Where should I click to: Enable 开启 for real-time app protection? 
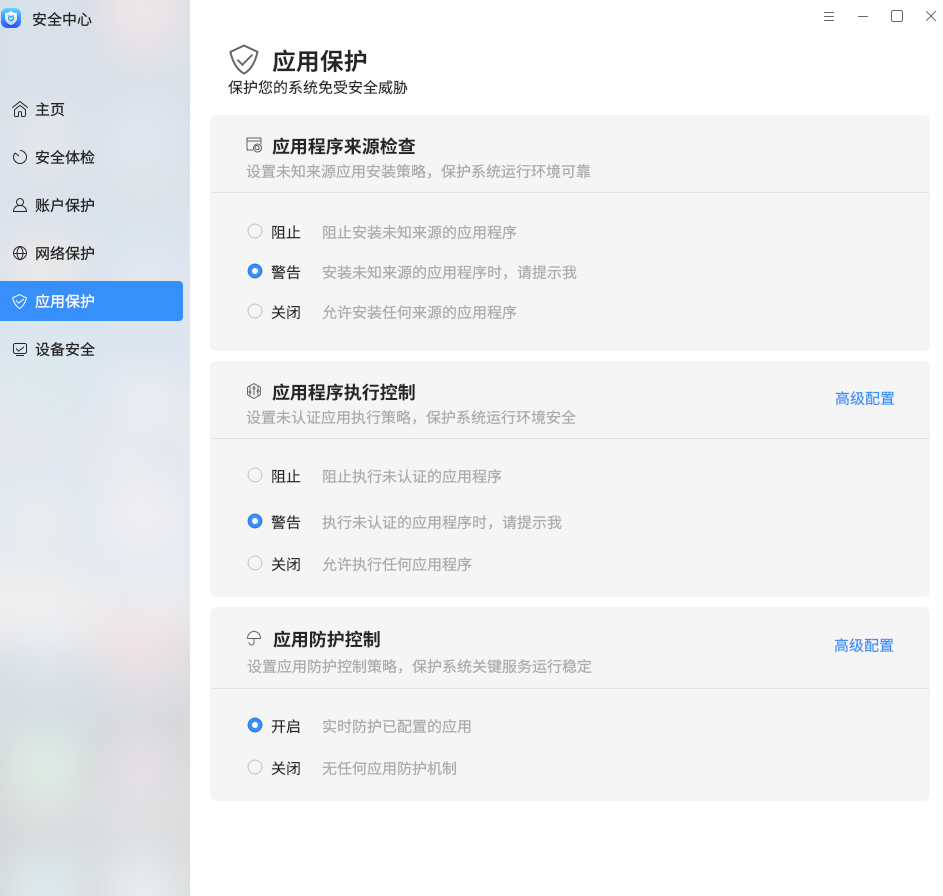click(255, 725)
